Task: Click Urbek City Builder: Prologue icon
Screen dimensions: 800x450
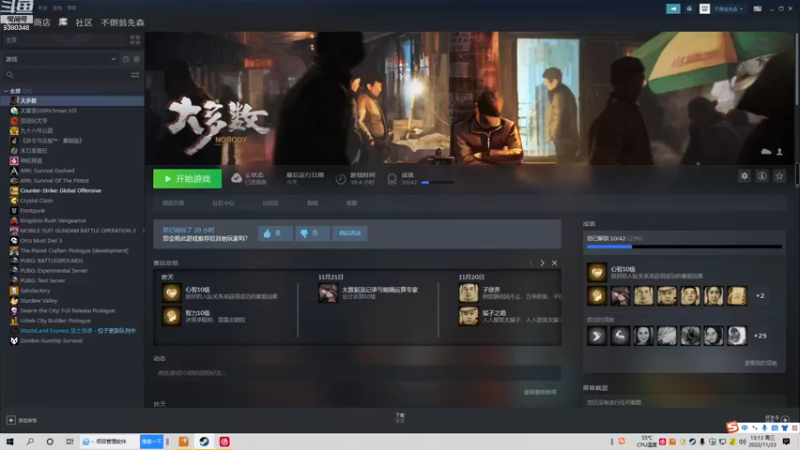Action: pos(14,320)
